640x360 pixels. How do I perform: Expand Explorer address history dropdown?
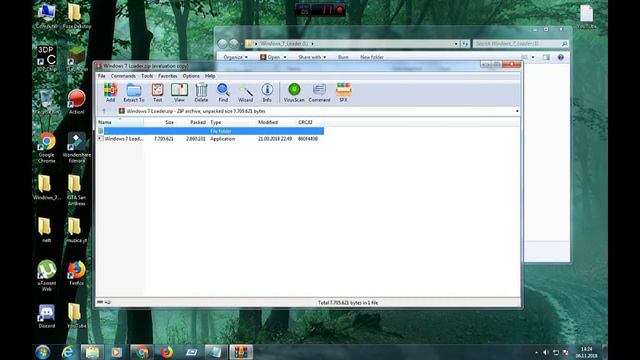[456, 44]
